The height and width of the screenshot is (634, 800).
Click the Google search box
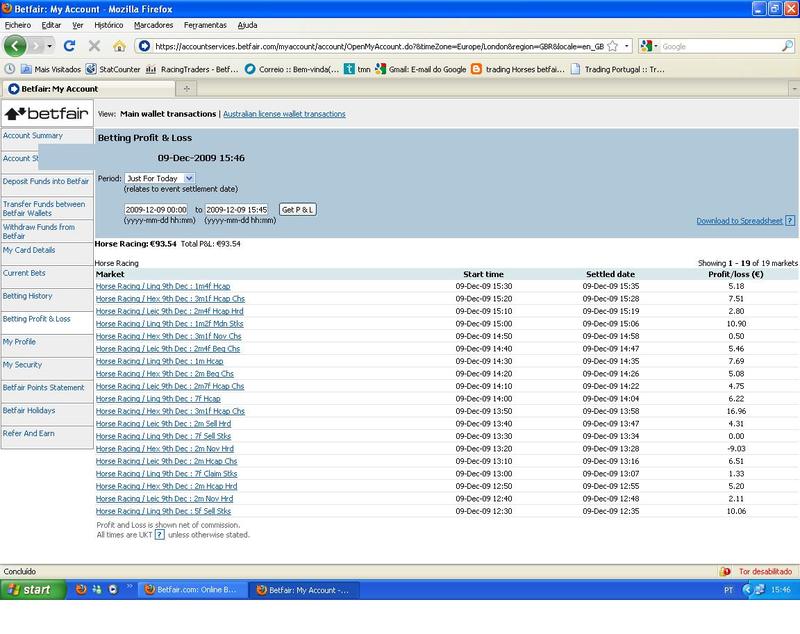pos(720,46)
